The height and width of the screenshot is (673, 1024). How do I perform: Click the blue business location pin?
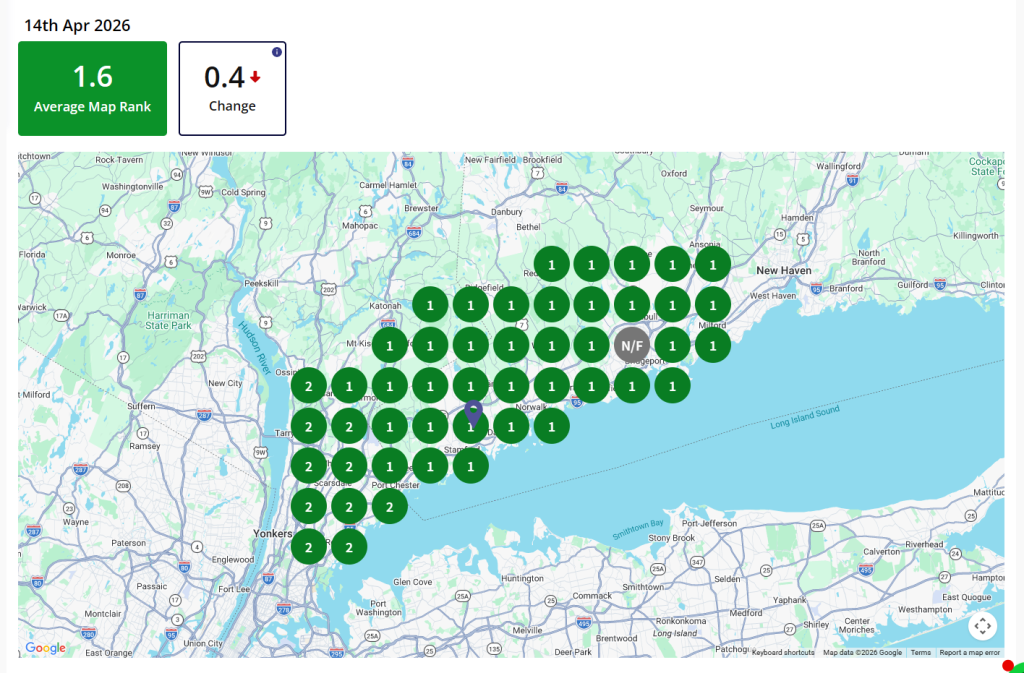473,415
